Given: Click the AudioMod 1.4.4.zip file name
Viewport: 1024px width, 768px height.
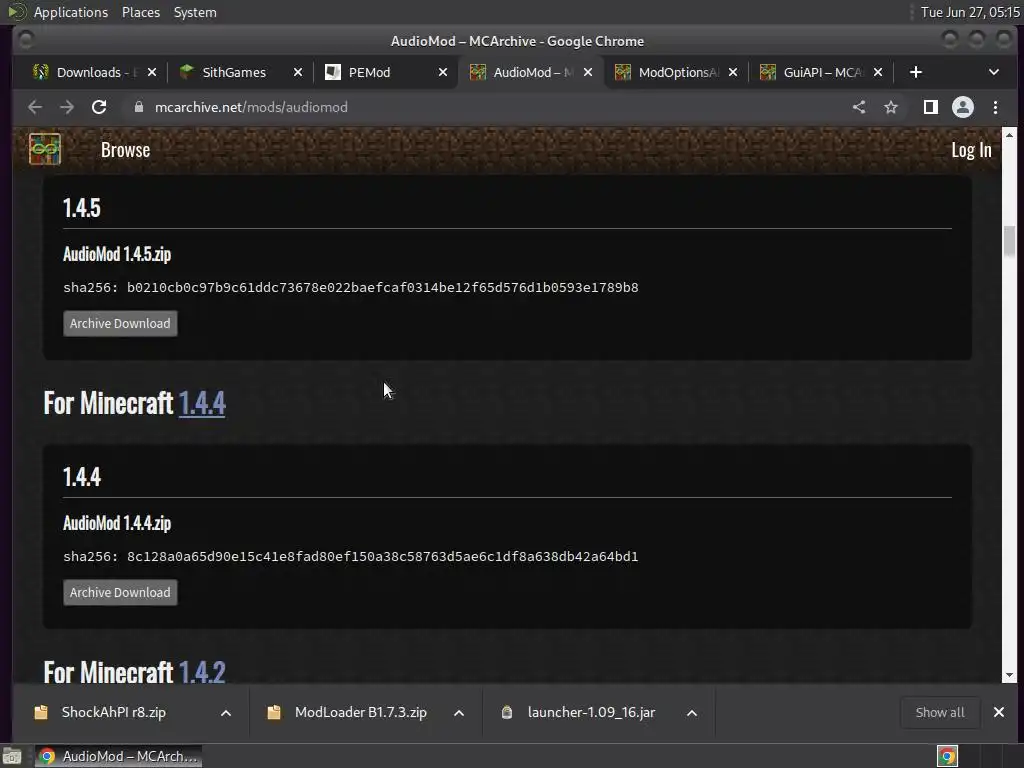Looking at the screenshot, I should coord(117,523).
